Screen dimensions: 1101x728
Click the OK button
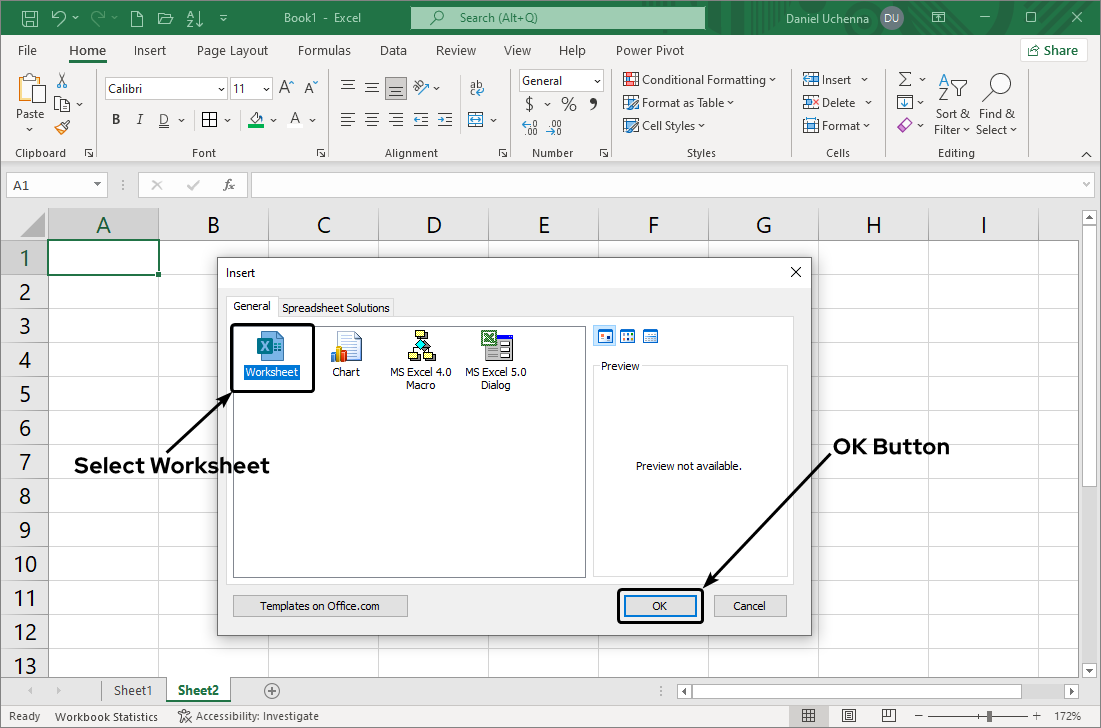pos(659,605)
